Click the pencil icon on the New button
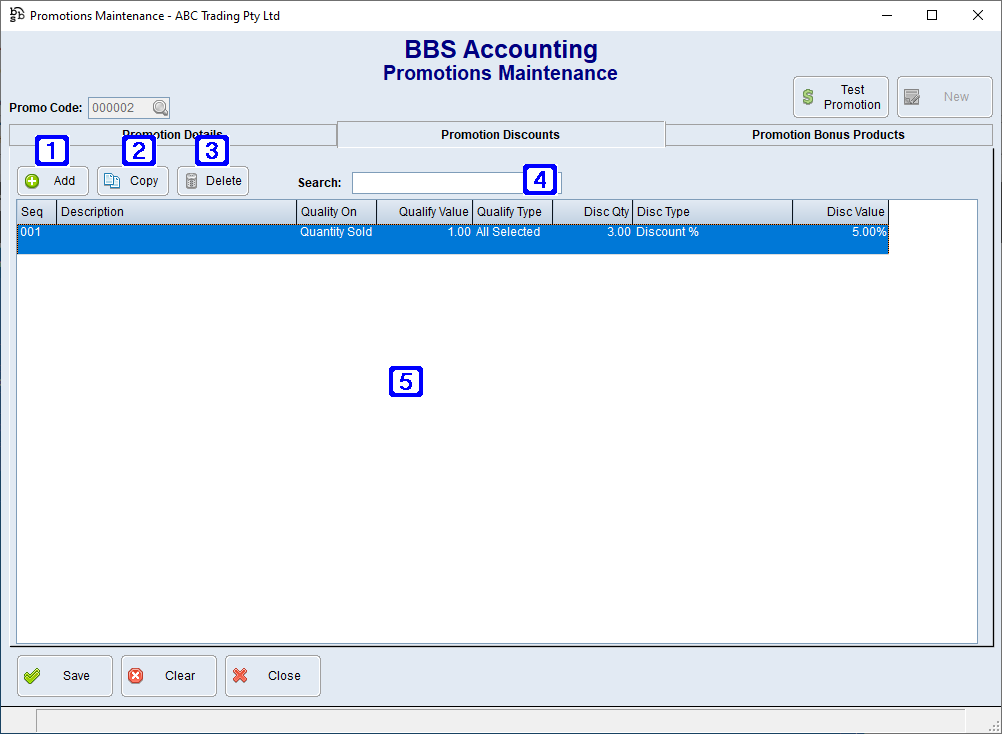 point(912,96)
